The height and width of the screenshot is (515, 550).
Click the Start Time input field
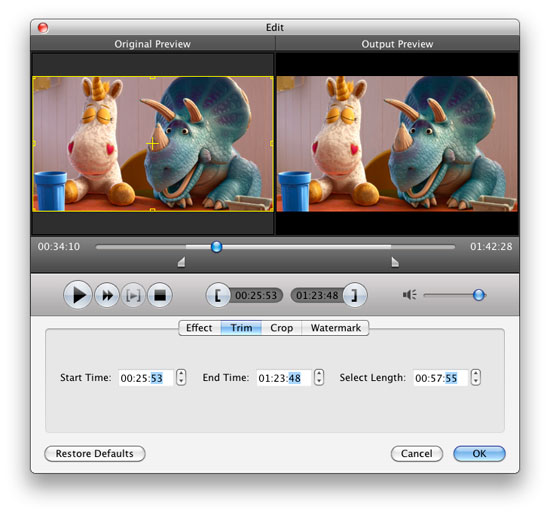[146, 378]
